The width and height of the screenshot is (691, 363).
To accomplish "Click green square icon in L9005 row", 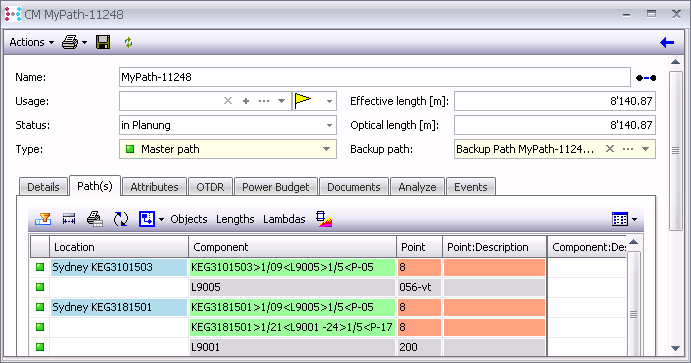I will click(x=40, y=287).
